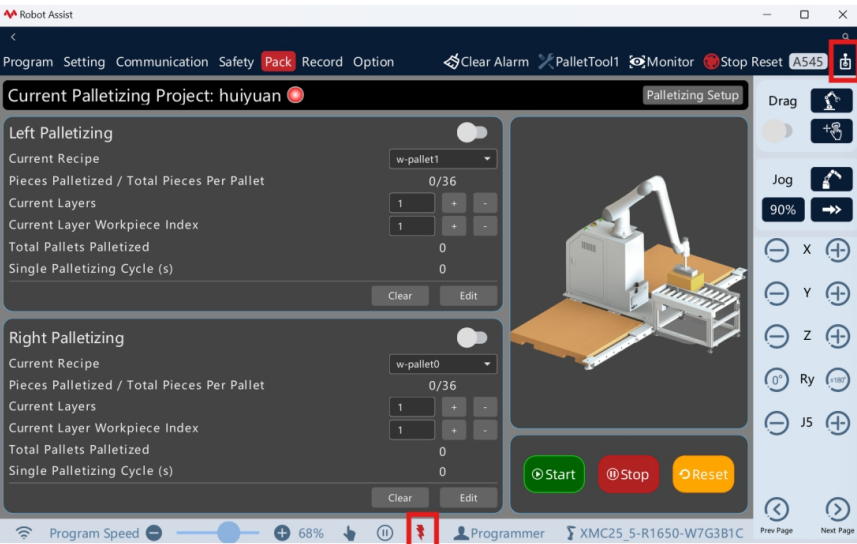Open the robot panel icon at top right
This screenshot has height=544, width=857.
click(845, 62)
